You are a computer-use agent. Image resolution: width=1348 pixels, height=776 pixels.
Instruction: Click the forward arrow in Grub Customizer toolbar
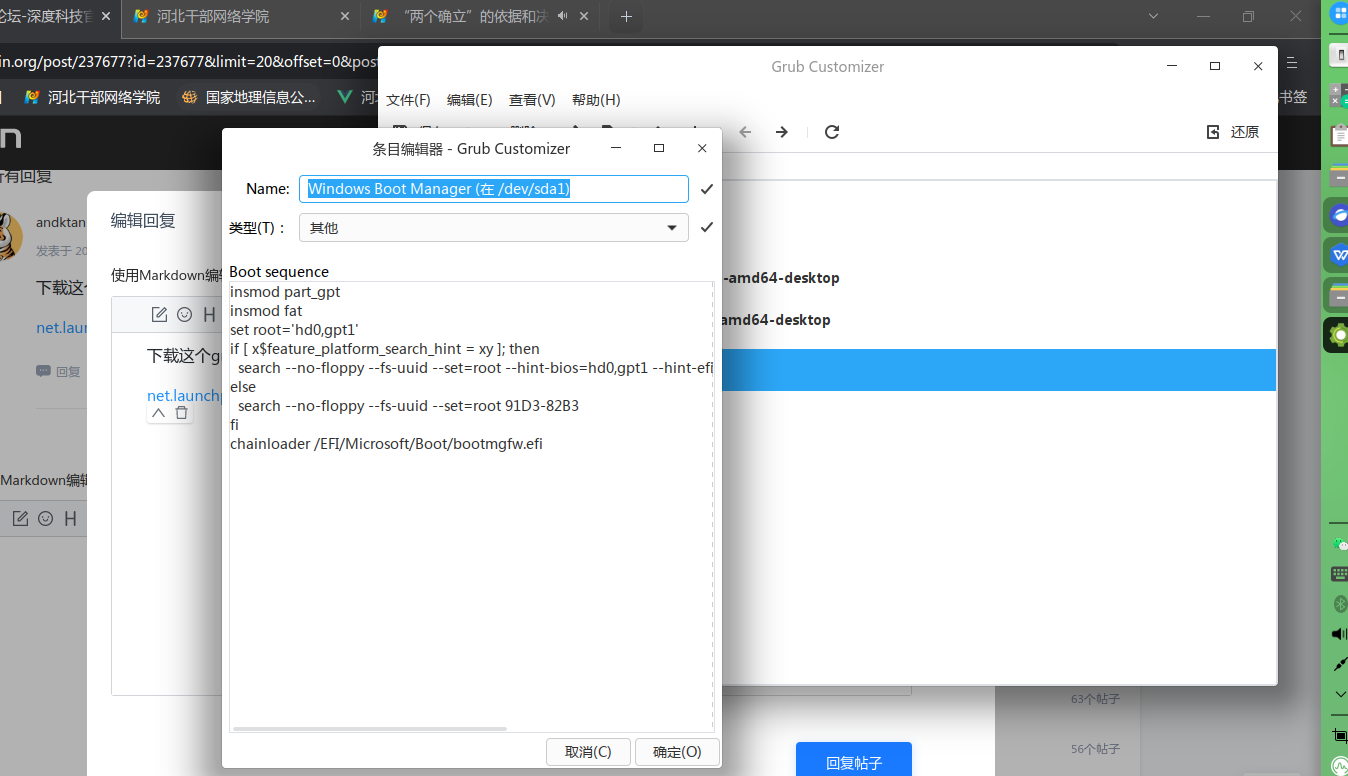tap(782, 132)
